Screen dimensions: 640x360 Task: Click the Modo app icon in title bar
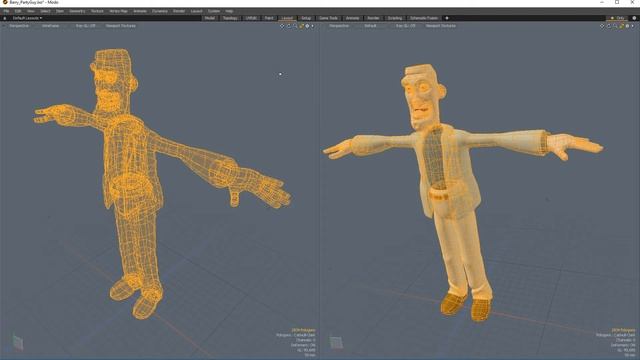(x=5, y=2)
